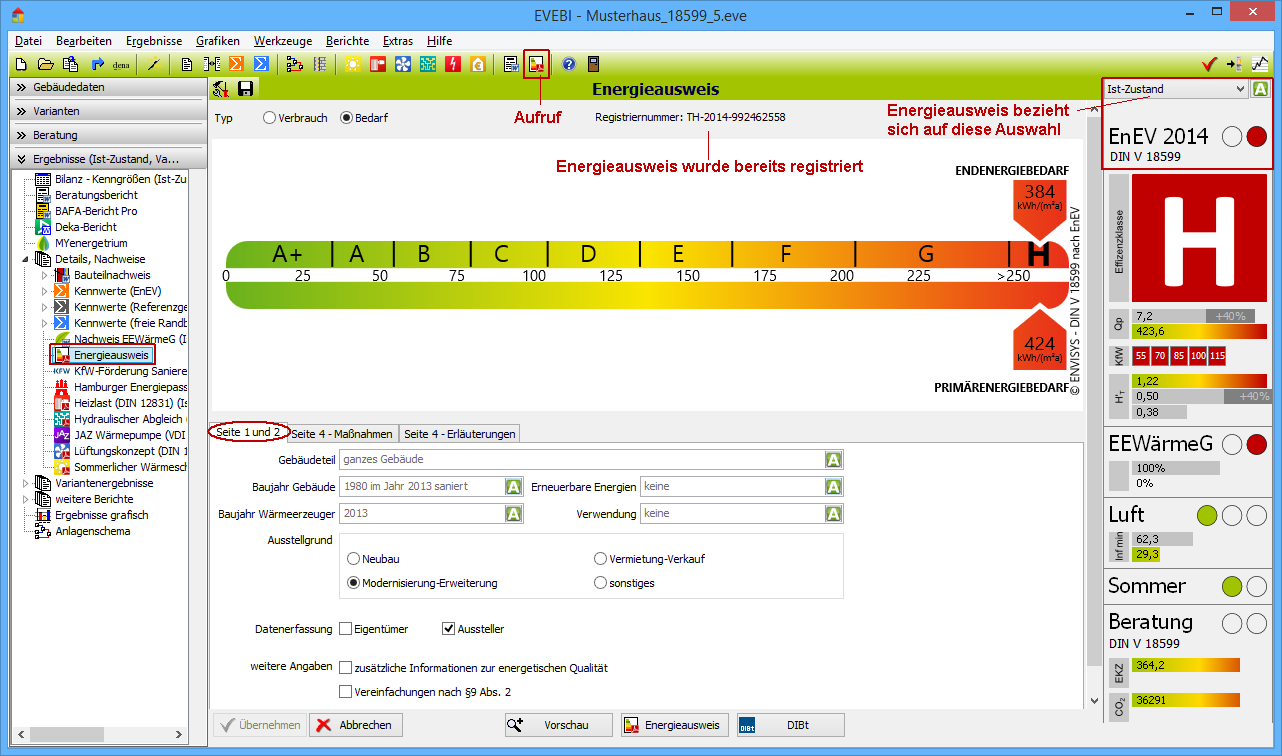The height and width of the screenshot is (756, 1282).
Task: Click green A icon next to Baujahr Gebäude
Action: coord(514,487)
